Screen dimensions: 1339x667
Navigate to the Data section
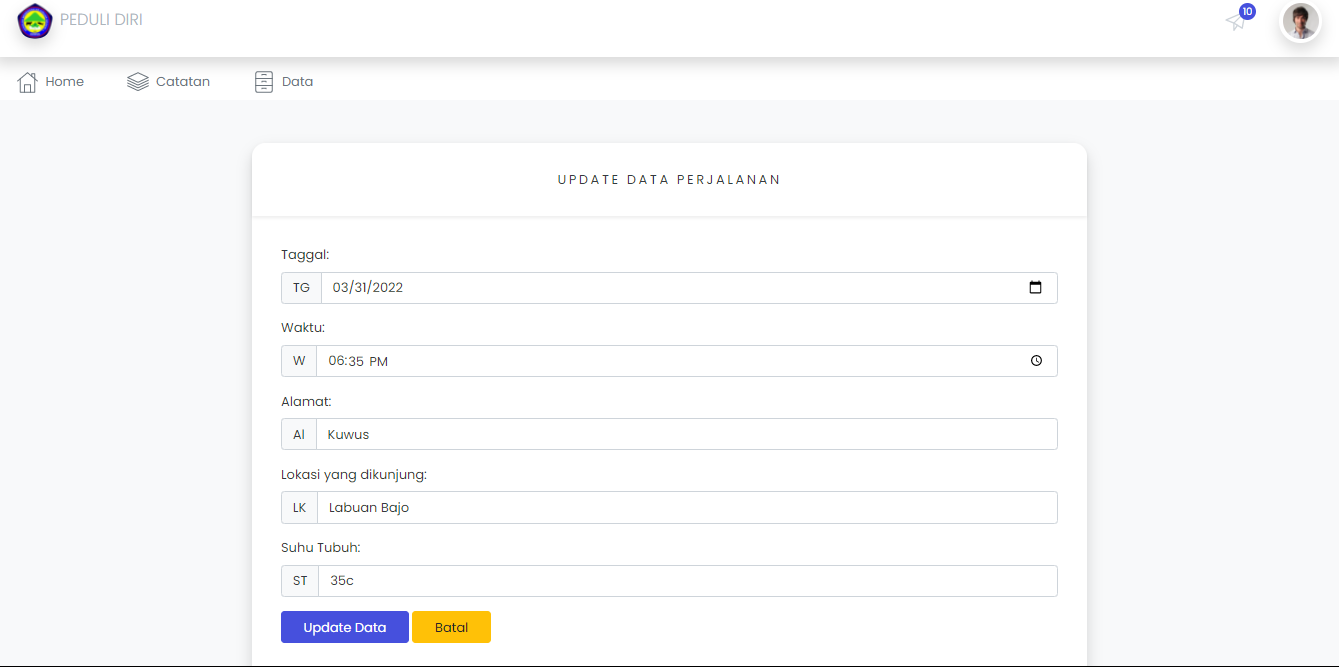(x=297, y=81)
